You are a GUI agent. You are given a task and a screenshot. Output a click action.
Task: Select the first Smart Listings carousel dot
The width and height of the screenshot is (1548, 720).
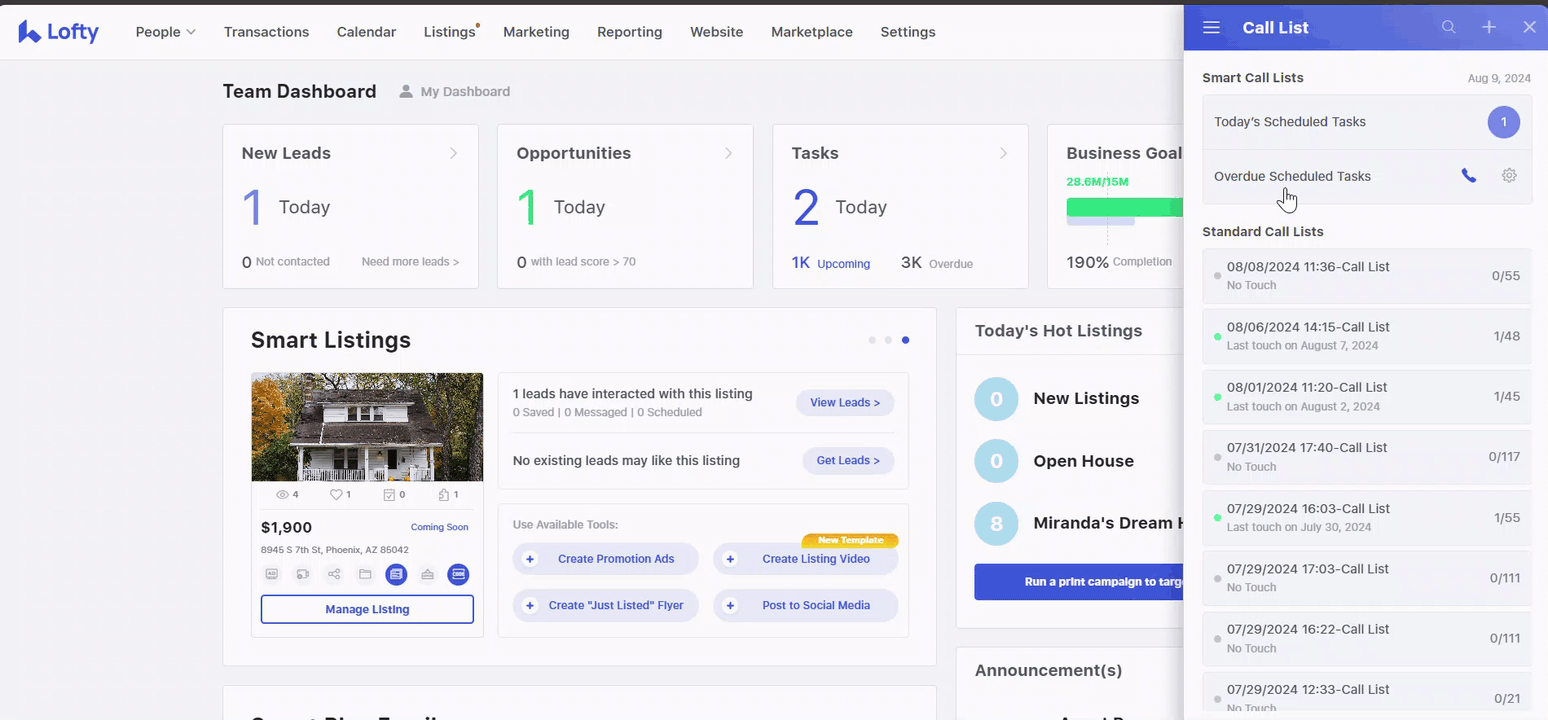point(872,340)
